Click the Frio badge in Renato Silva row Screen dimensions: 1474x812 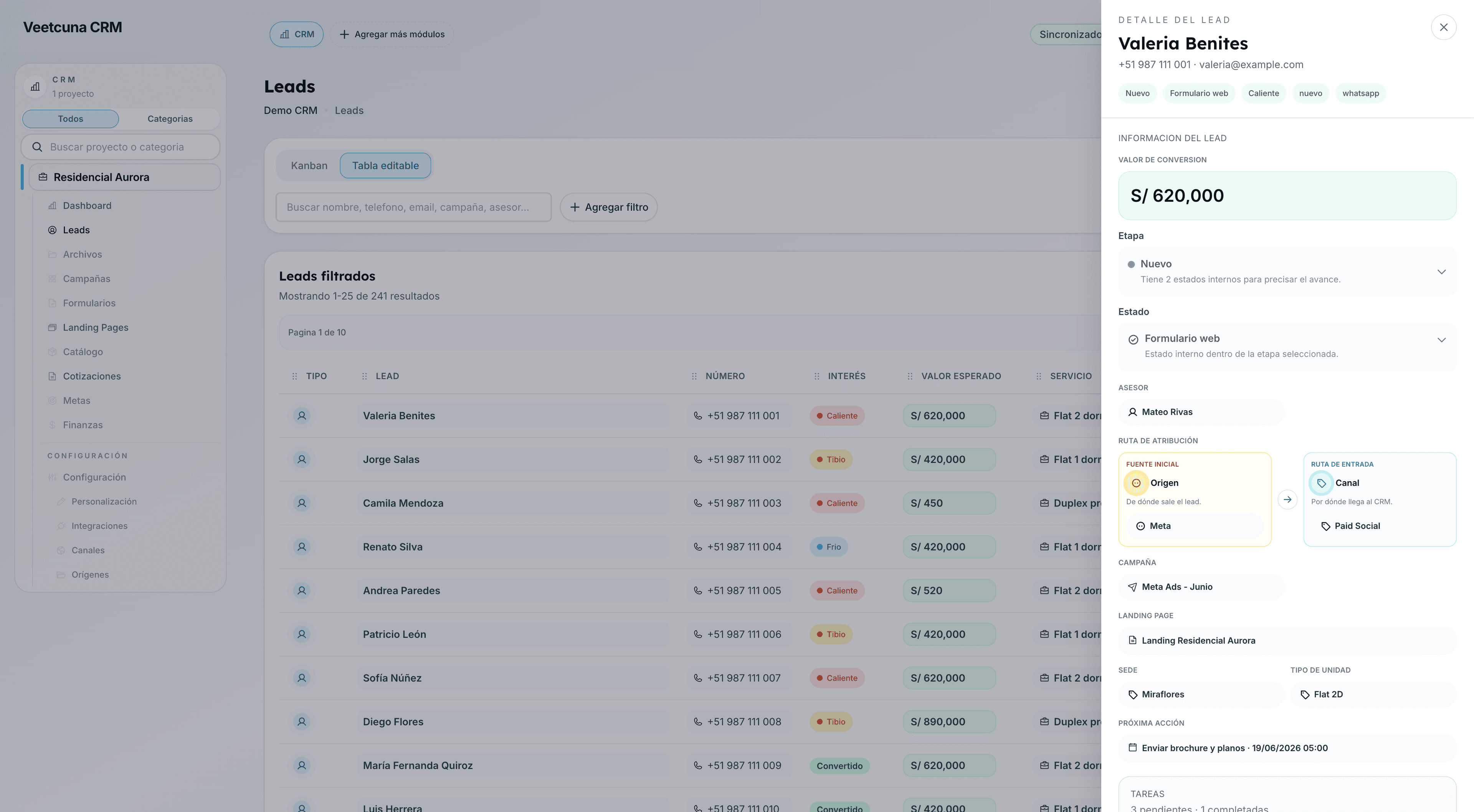pos(829,546)
